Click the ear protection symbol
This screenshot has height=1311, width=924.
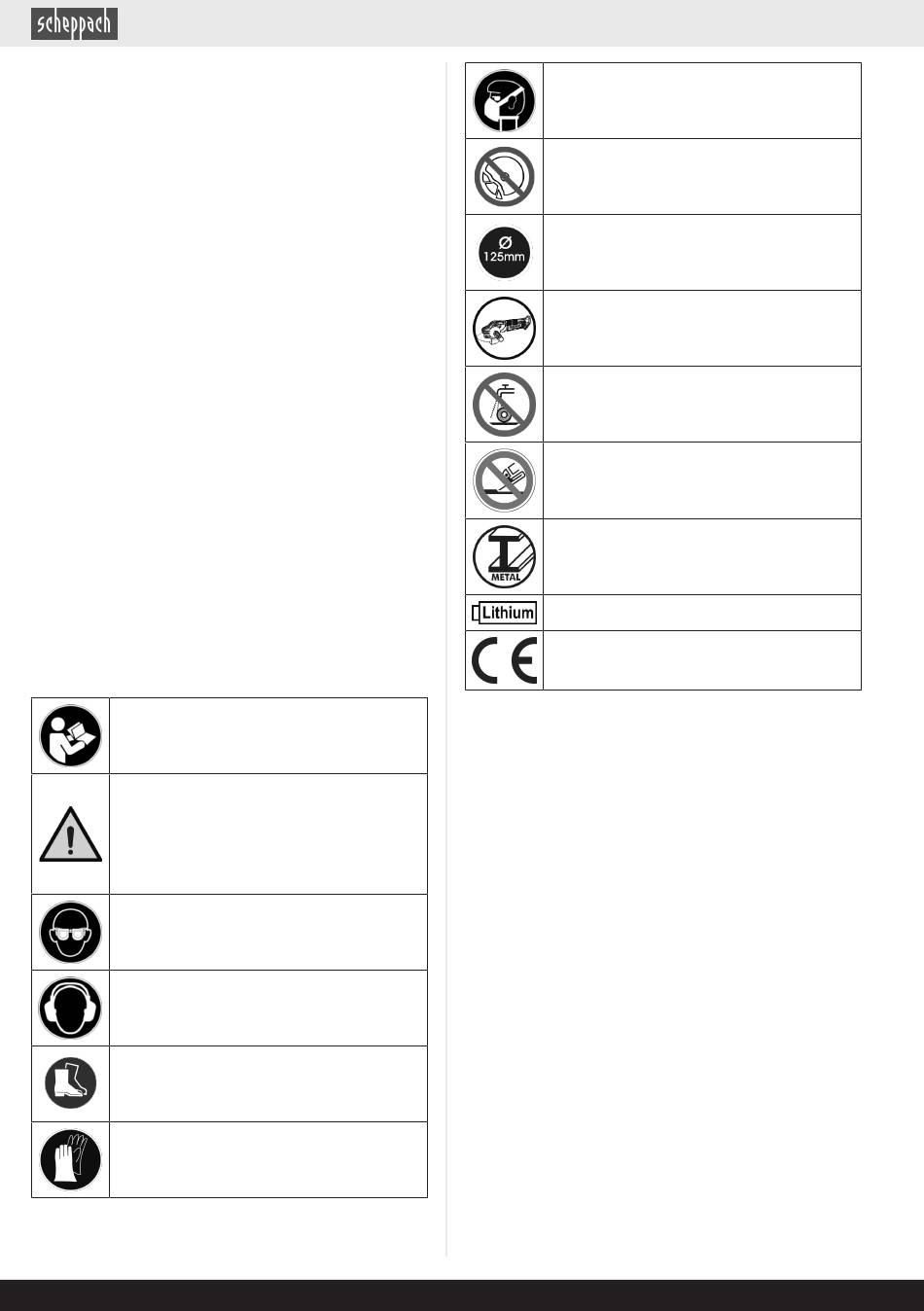tap(70, 1008)
